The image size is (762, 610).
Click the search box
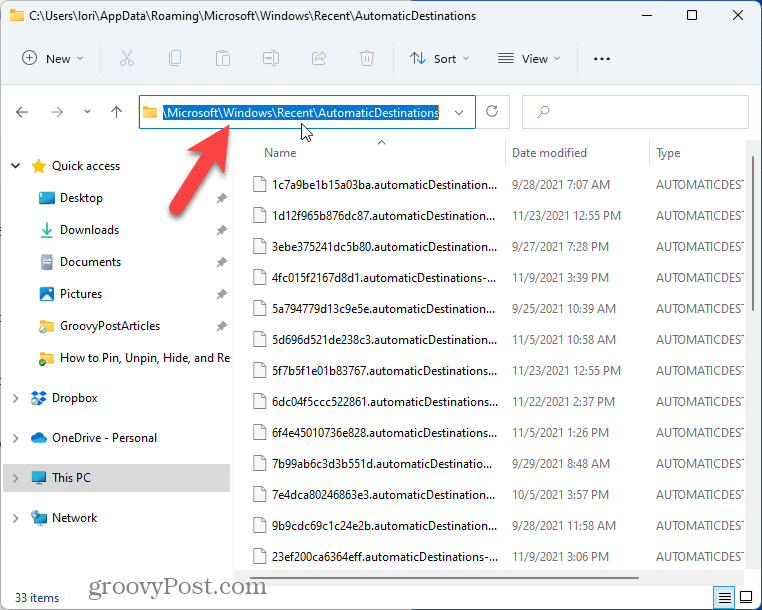point(635,112)
